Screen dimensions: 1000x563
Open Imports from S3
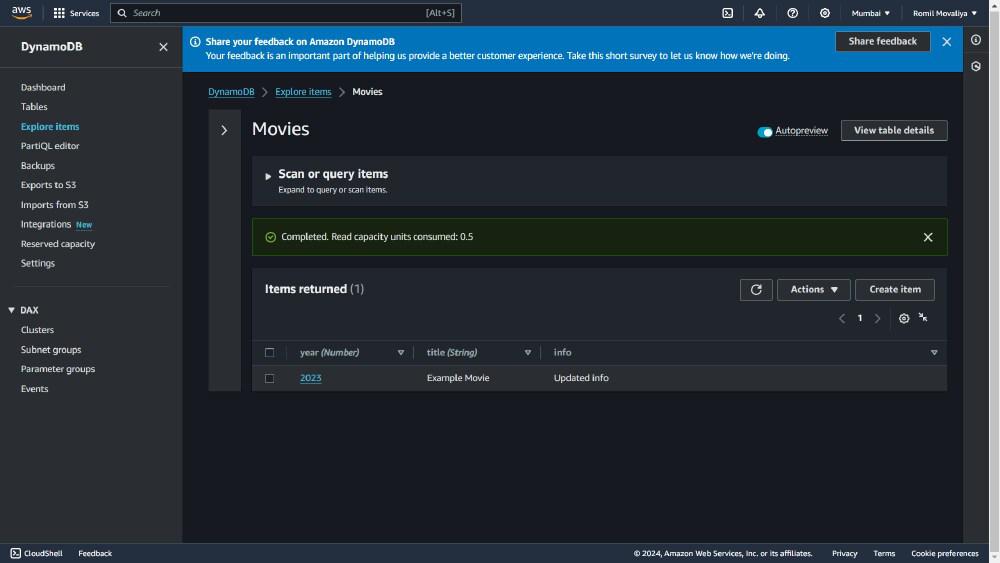point(54,205)
